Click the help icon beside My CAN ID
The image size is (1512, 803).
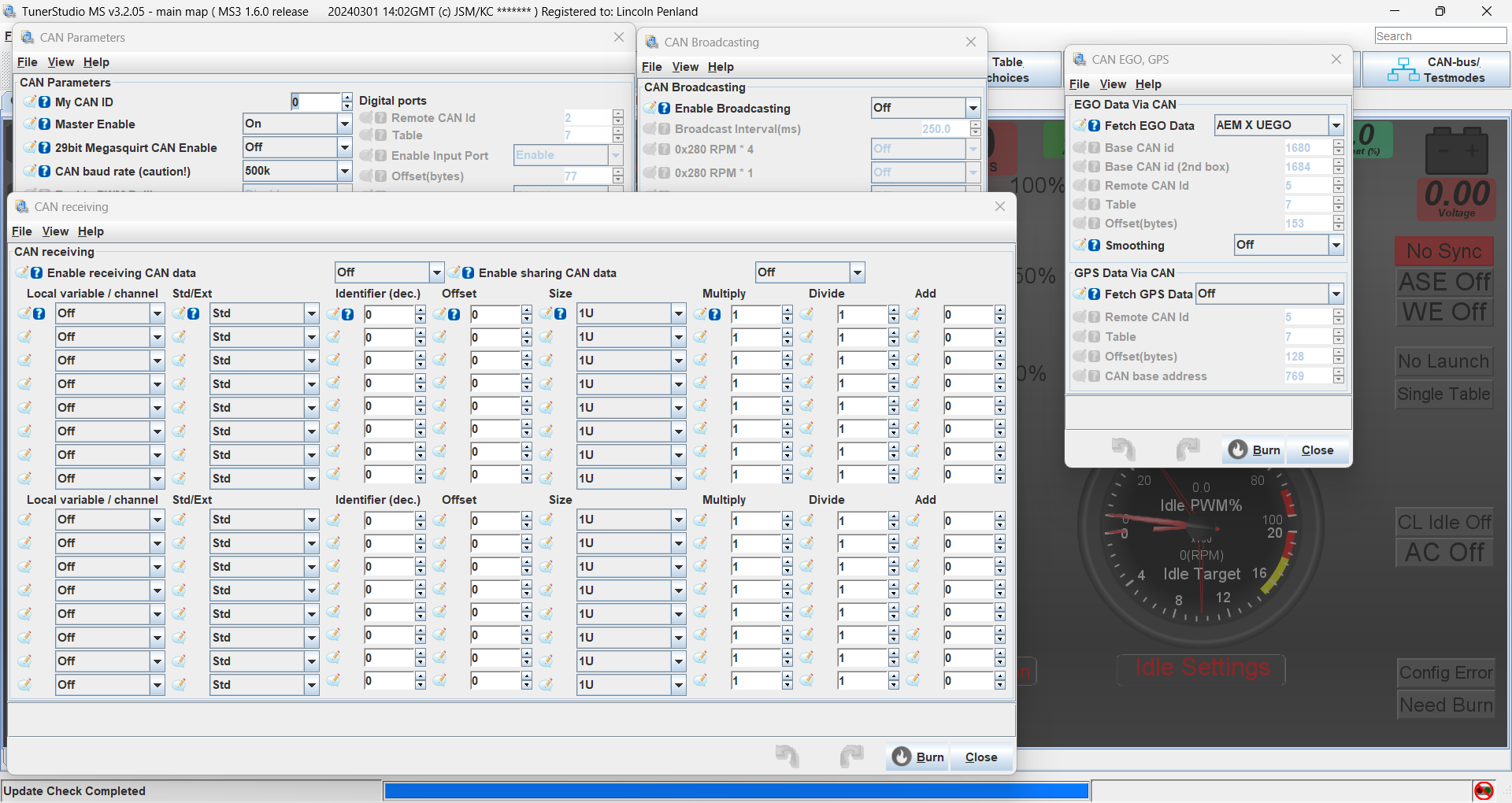tap(45, 102)
